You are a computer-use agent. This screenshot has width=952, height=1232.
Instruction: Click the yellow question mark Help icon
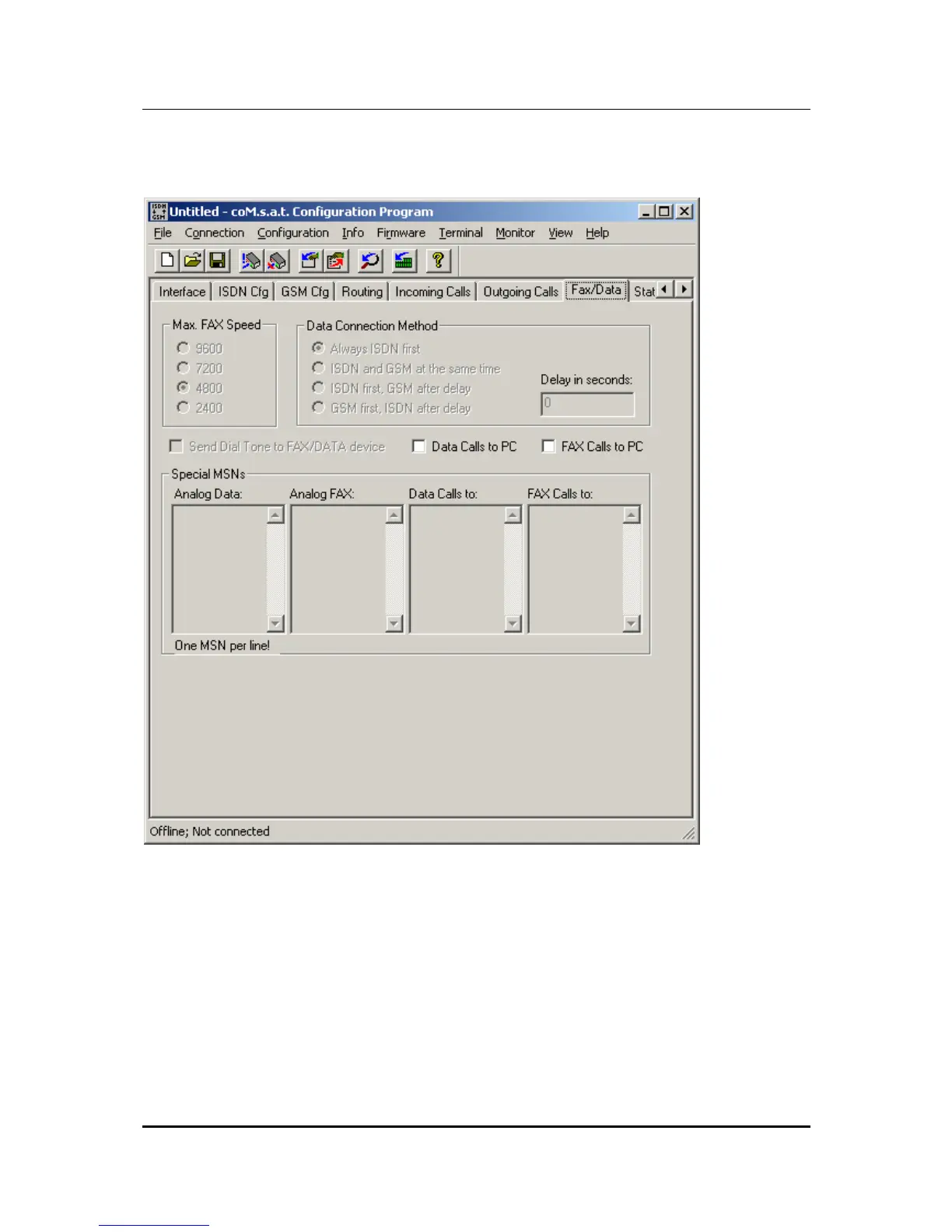pos(438,261)
